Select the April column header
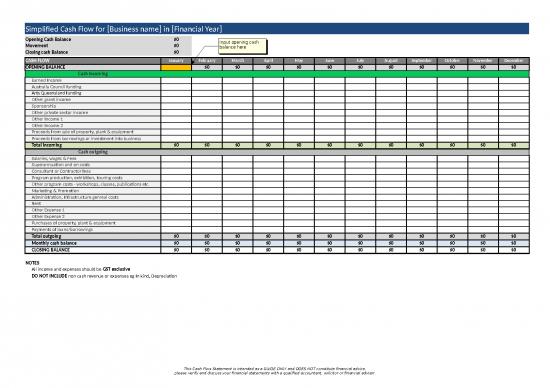Image resolution: width=550 pixels, height=388 pixels. 268,61
